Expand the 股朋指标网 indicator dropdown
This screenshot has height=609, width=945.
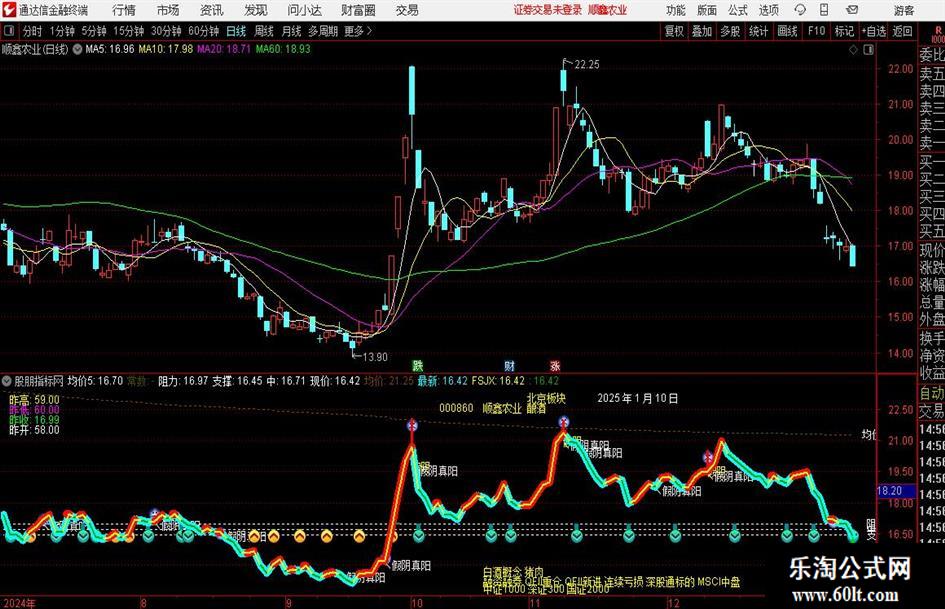tap(7, 381)
